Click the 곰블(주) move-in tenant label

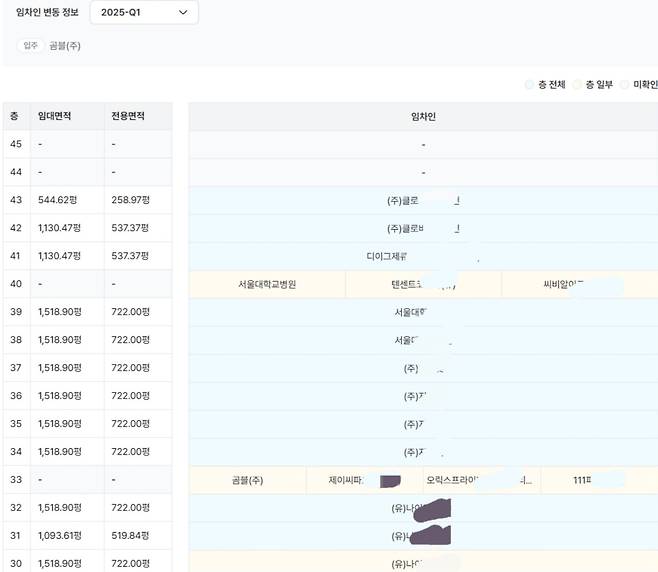click(65, 46)
